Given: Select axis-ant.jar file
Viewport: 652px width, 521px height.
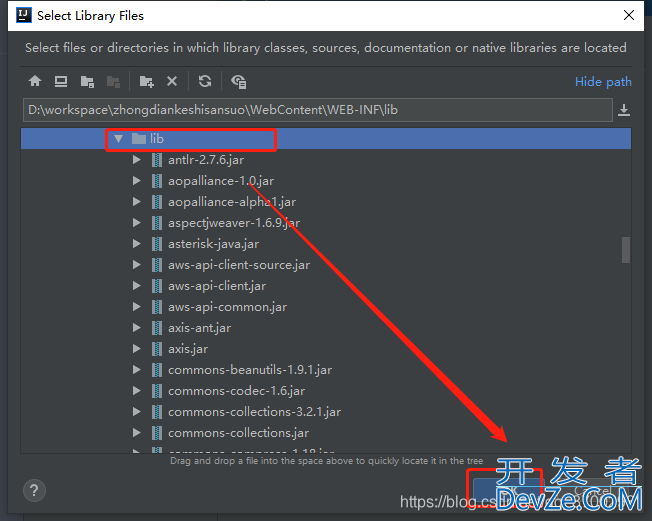Looking at the screenshot, I should pyautogui.click(x=199, y=328).
